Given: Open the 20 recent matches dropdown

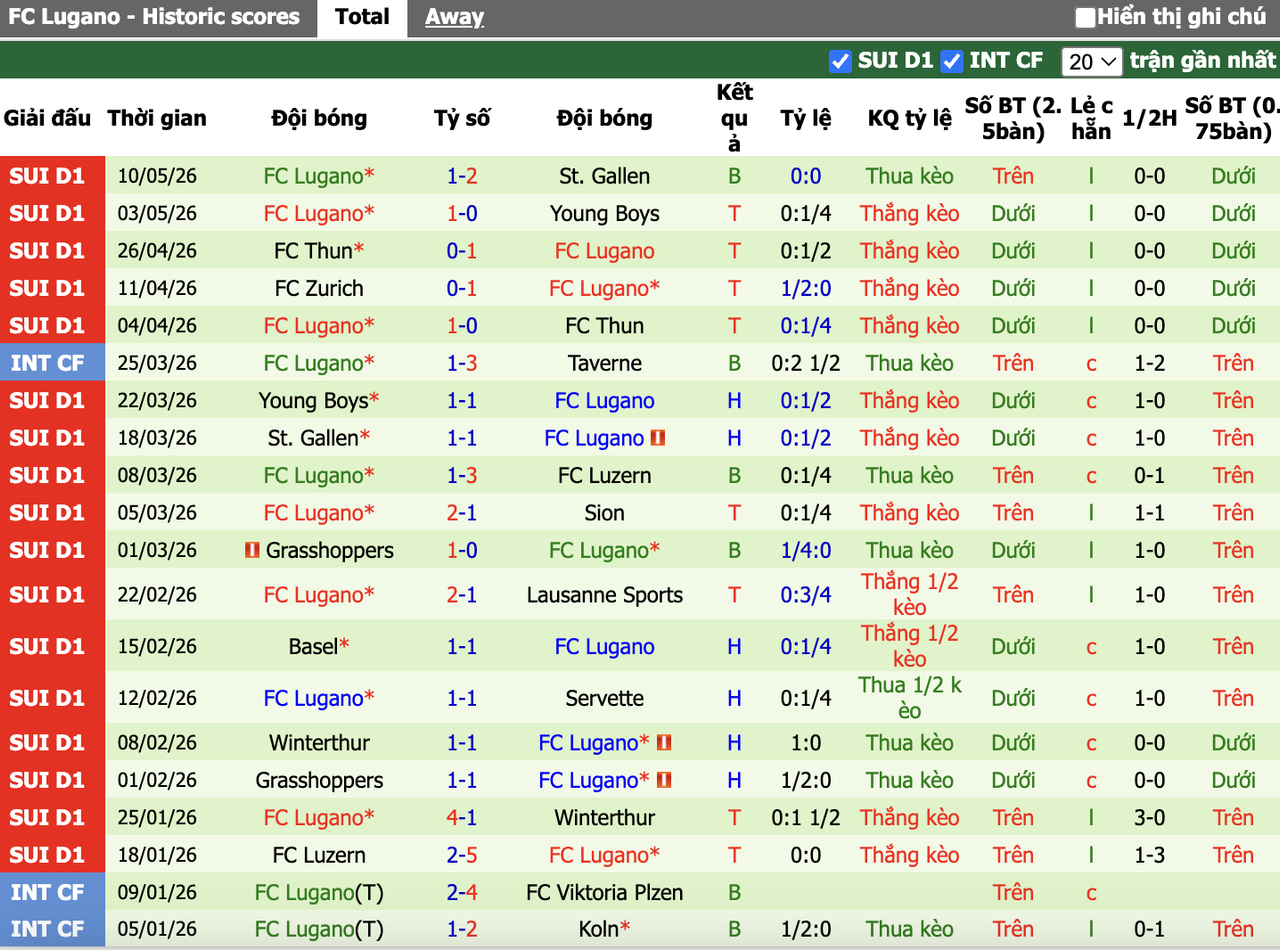Looking at the screenshot, I should point(1093,61).
